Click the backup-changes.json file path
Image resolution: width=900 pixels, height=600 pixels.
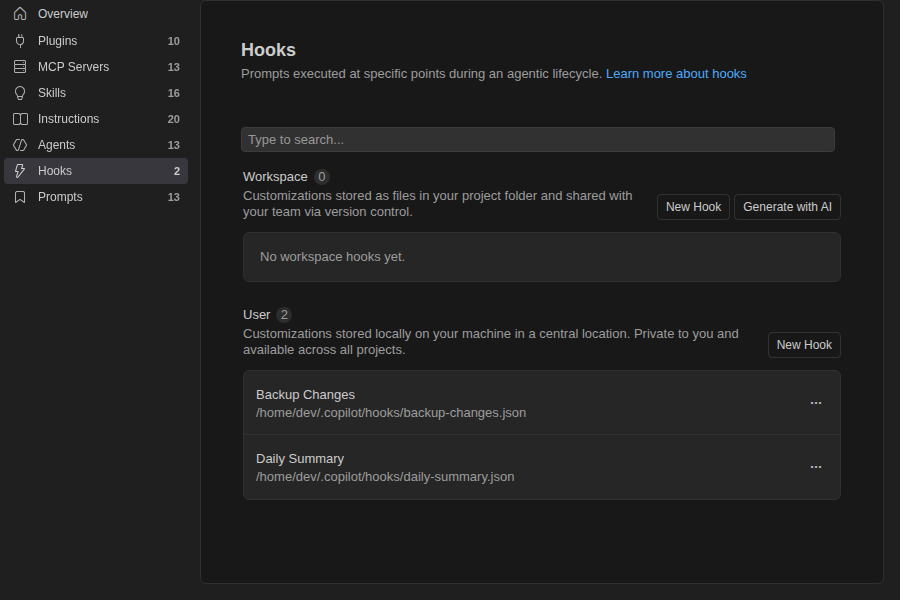(x=391, y=413)
